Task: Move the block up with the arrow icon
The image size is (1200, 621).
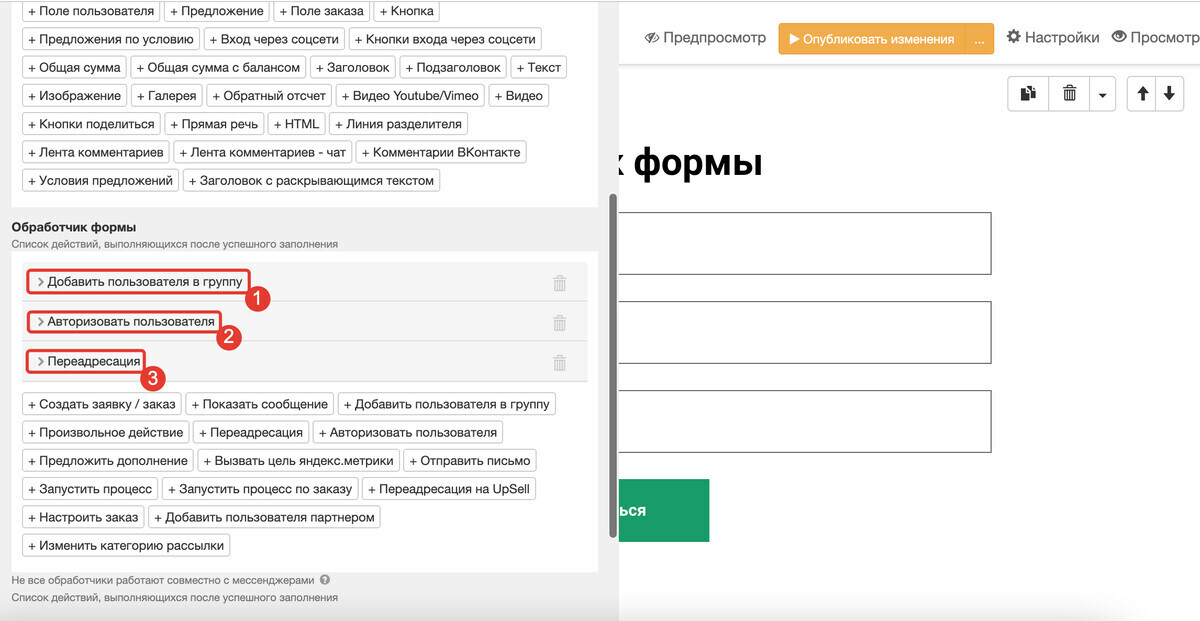Action: (1142, 94)
